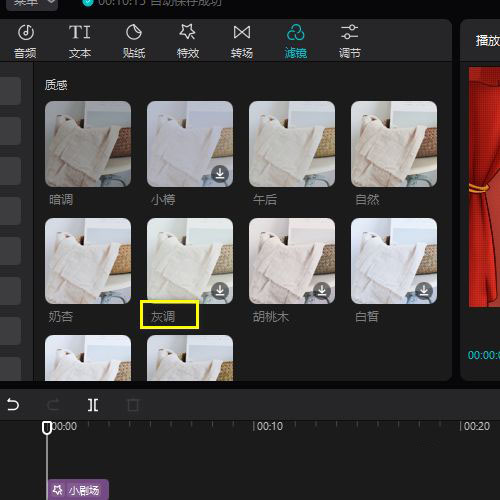Click the split clip icon
The height and width of the screenshot is (500, 500).
(x=93, y=405)
